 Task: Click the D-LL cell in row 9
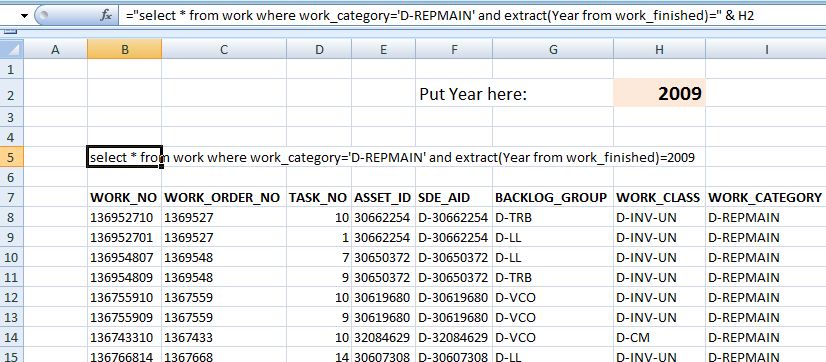(553, 237)
